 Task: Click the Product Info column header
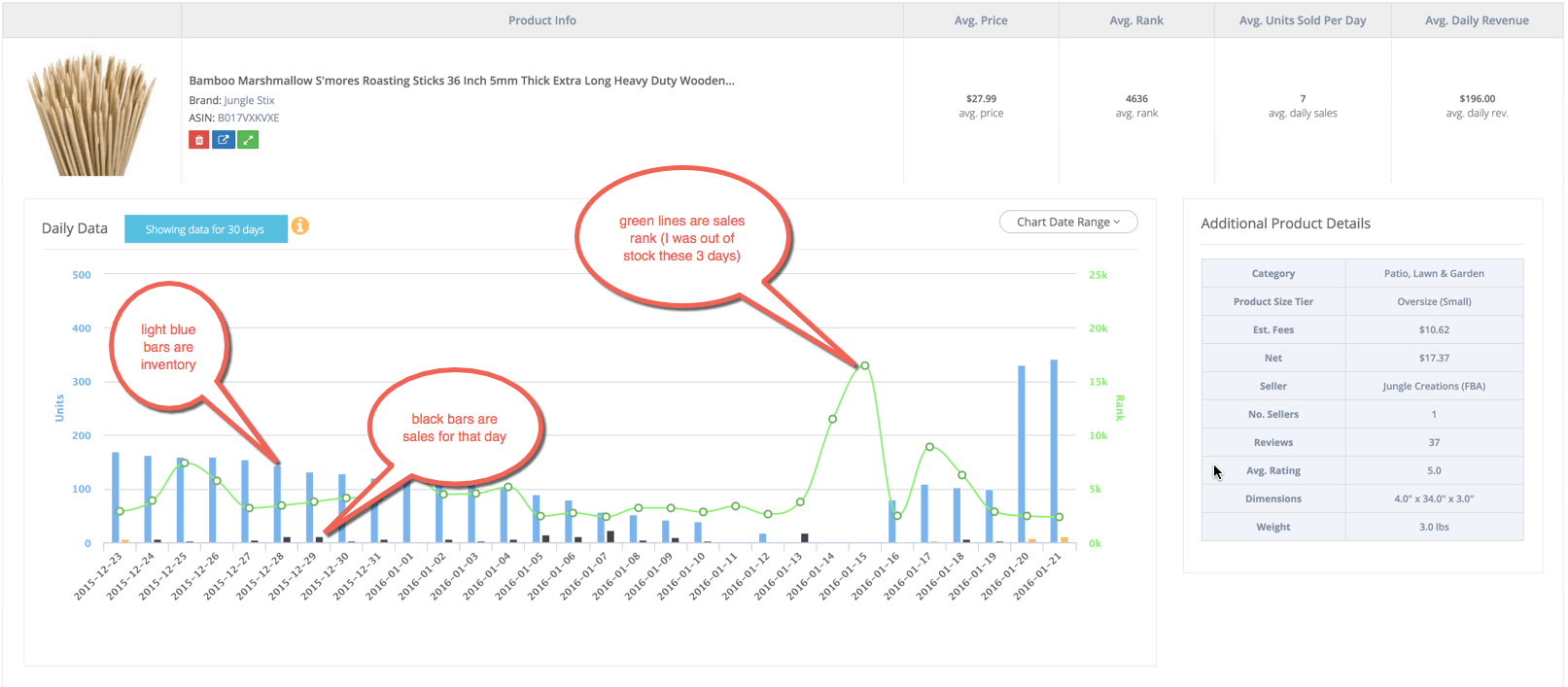click(x=542, y=20)
